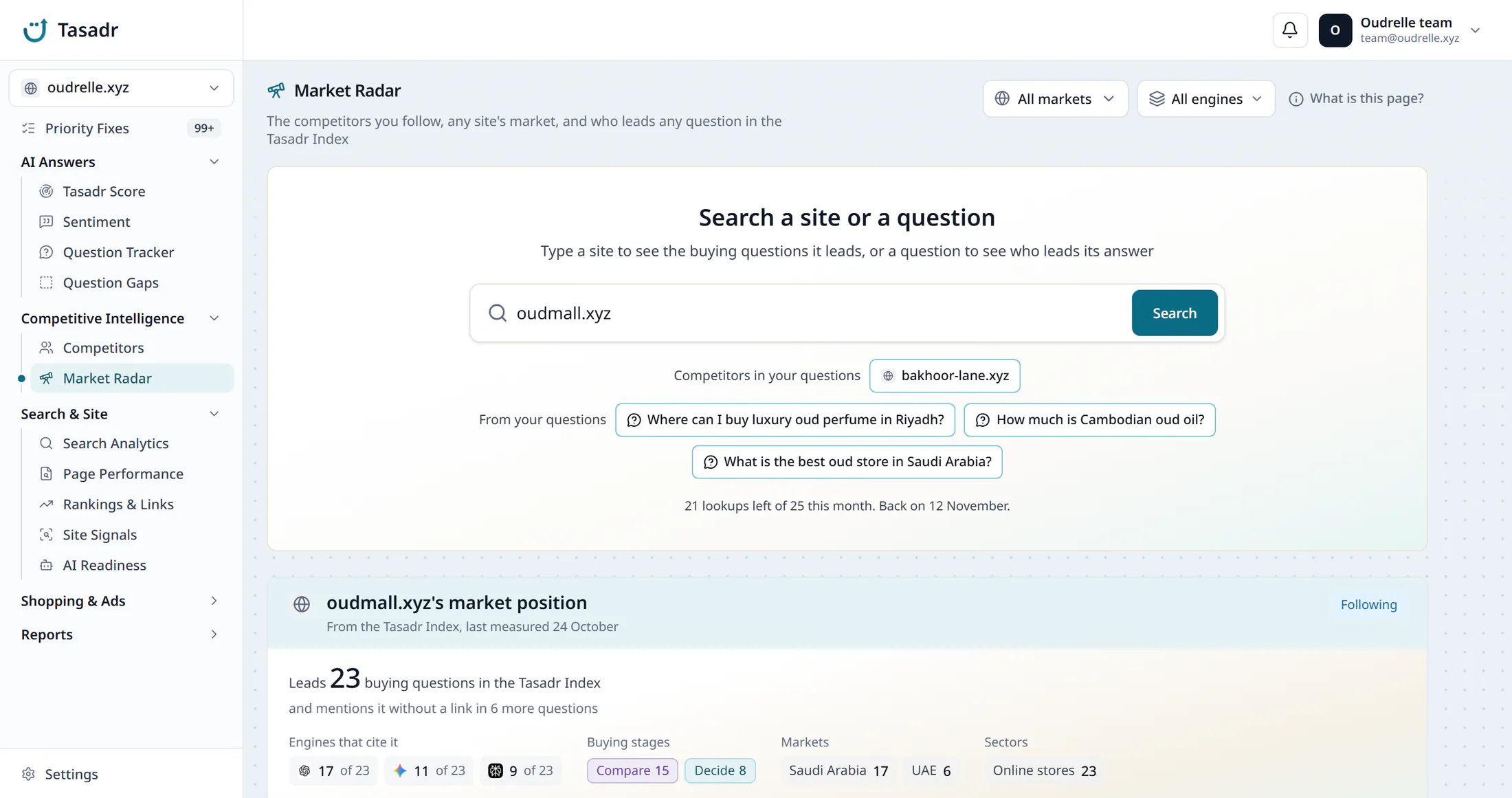The height and width of the screenshot is (798, 1512).
Task: Click the Site Signals scan icon
Action: point(46,535)
